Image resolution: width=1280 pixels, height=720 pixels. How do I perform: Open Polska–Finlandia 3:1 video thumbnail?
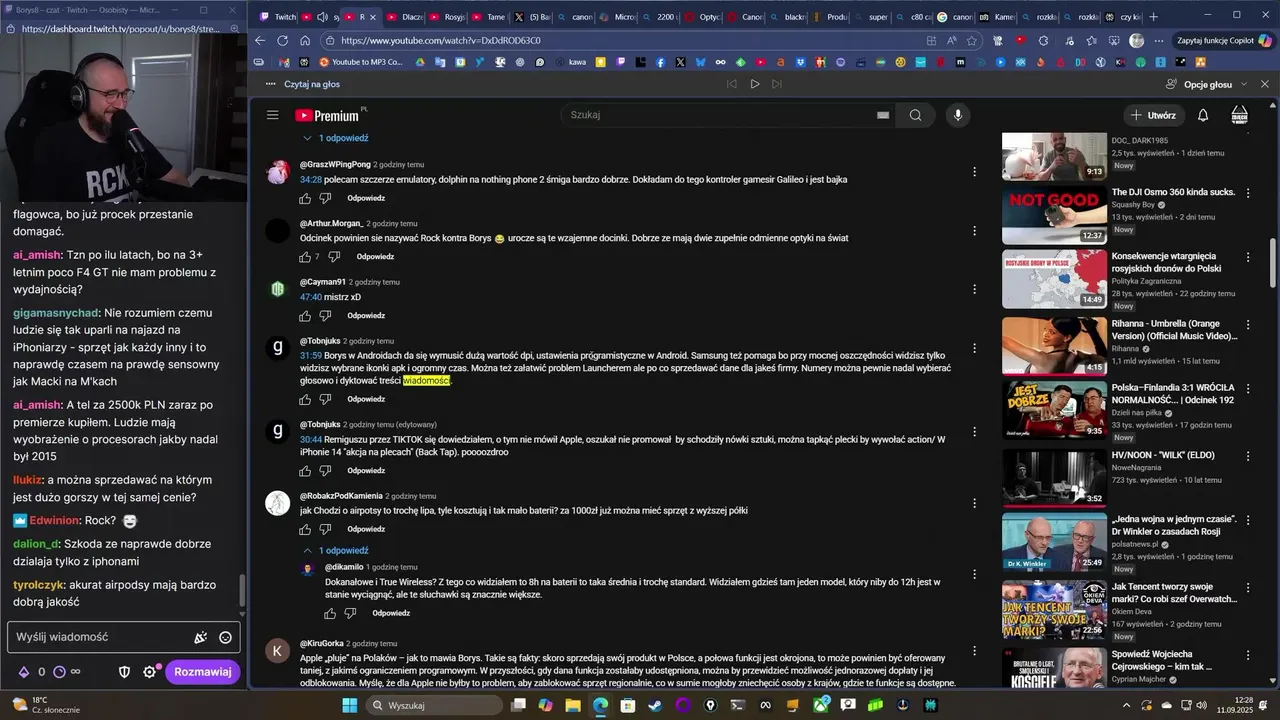tap(1054, 411)
